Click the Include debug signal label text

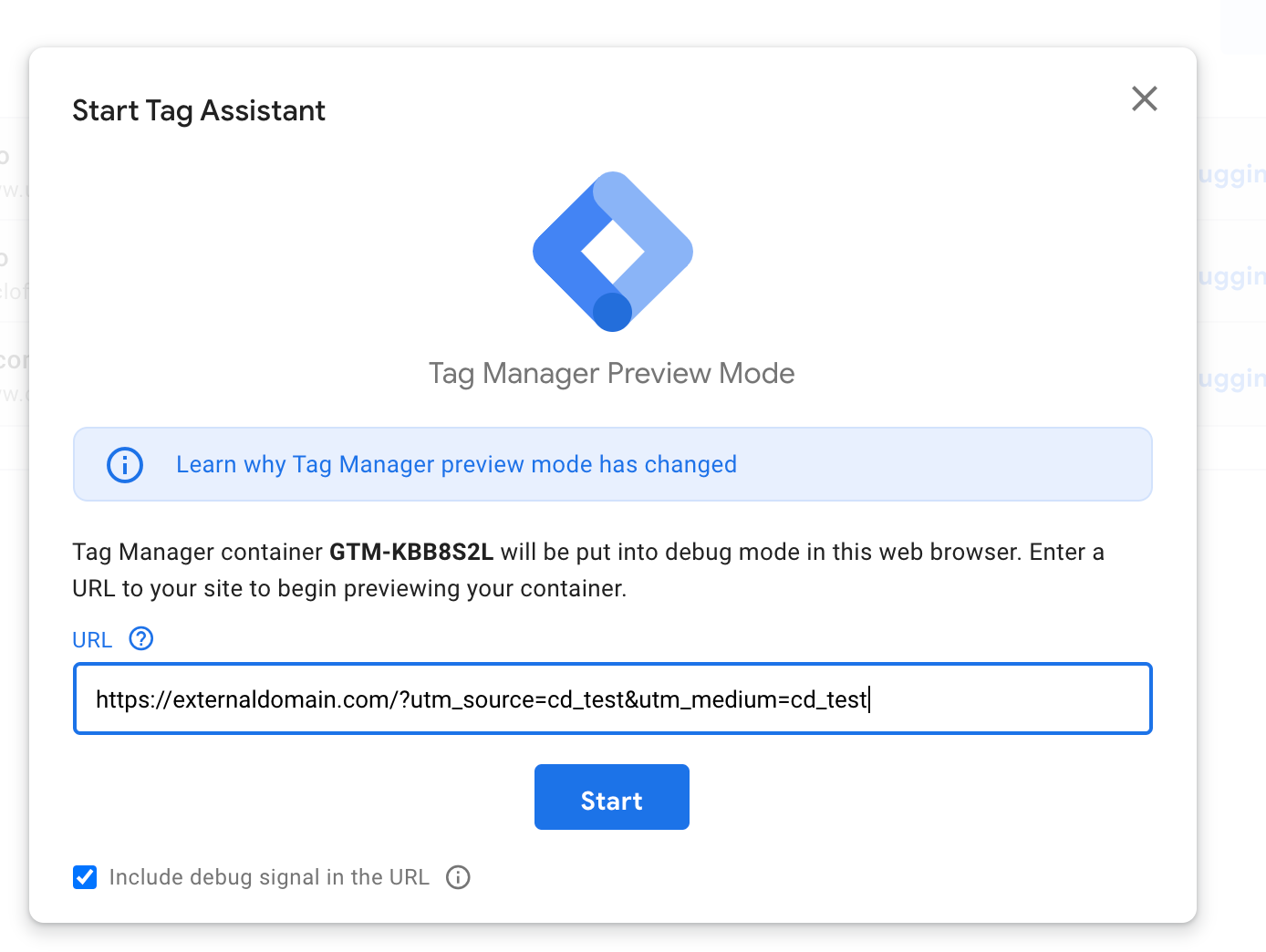269,877
